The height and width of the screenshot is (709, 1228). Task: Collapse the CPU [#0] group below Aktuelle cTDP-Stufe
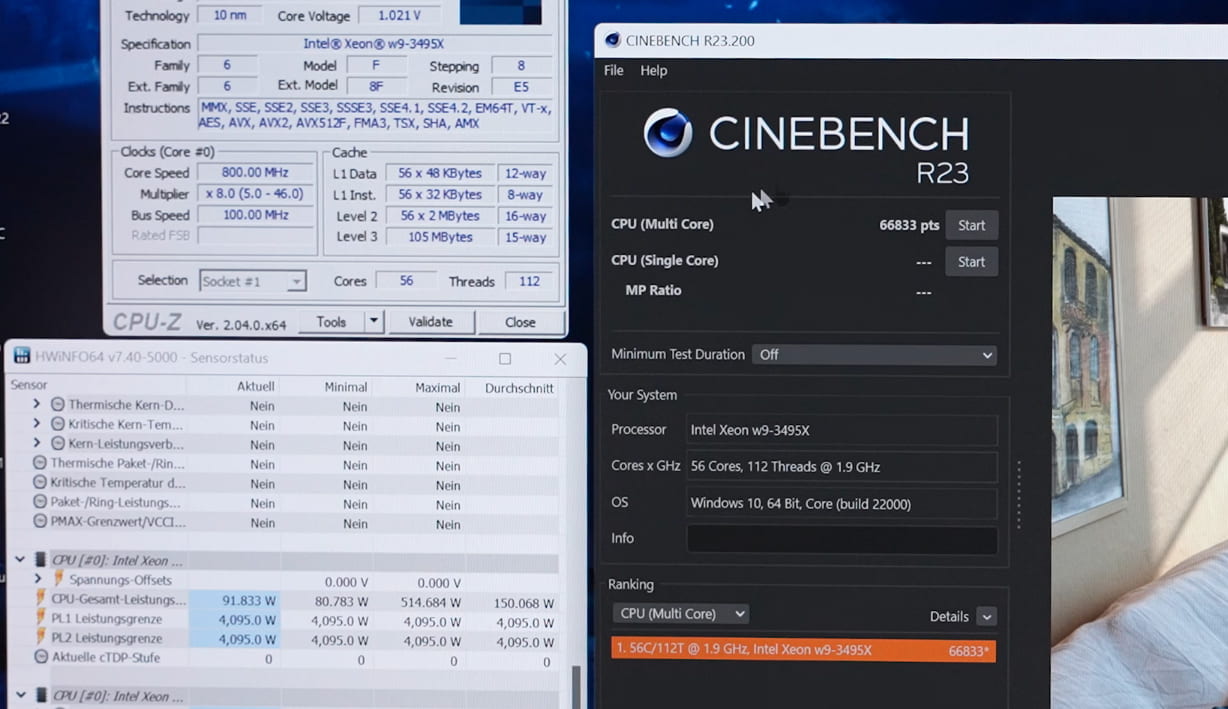(20, 696)
